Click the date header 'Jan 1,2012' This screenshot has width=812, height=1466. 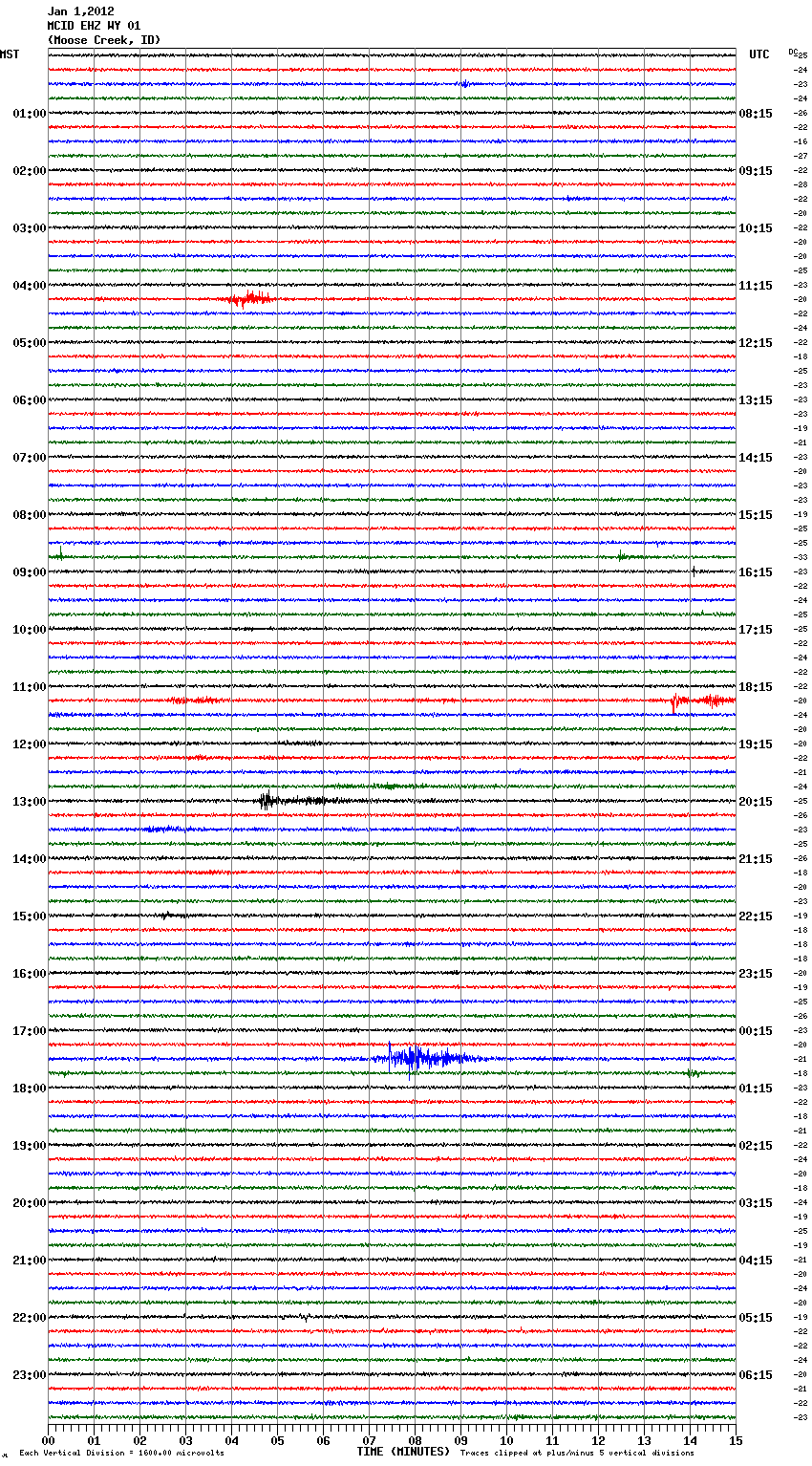(80, 11)
